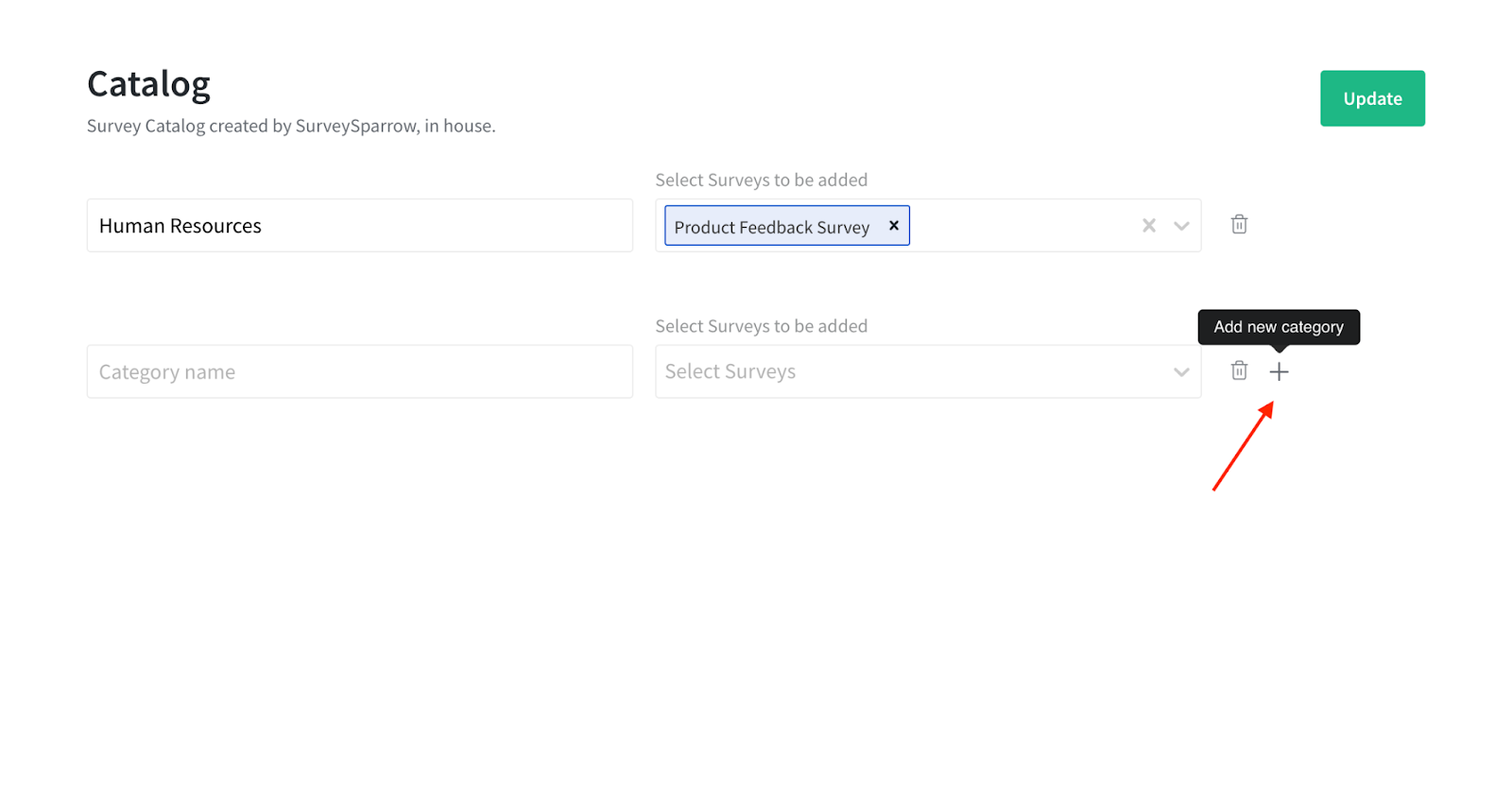Viewport: 1512px width, 792px height.
Task: Delete the Human Resources category row
Action: pyautogui.click(x=1239, y=225)
